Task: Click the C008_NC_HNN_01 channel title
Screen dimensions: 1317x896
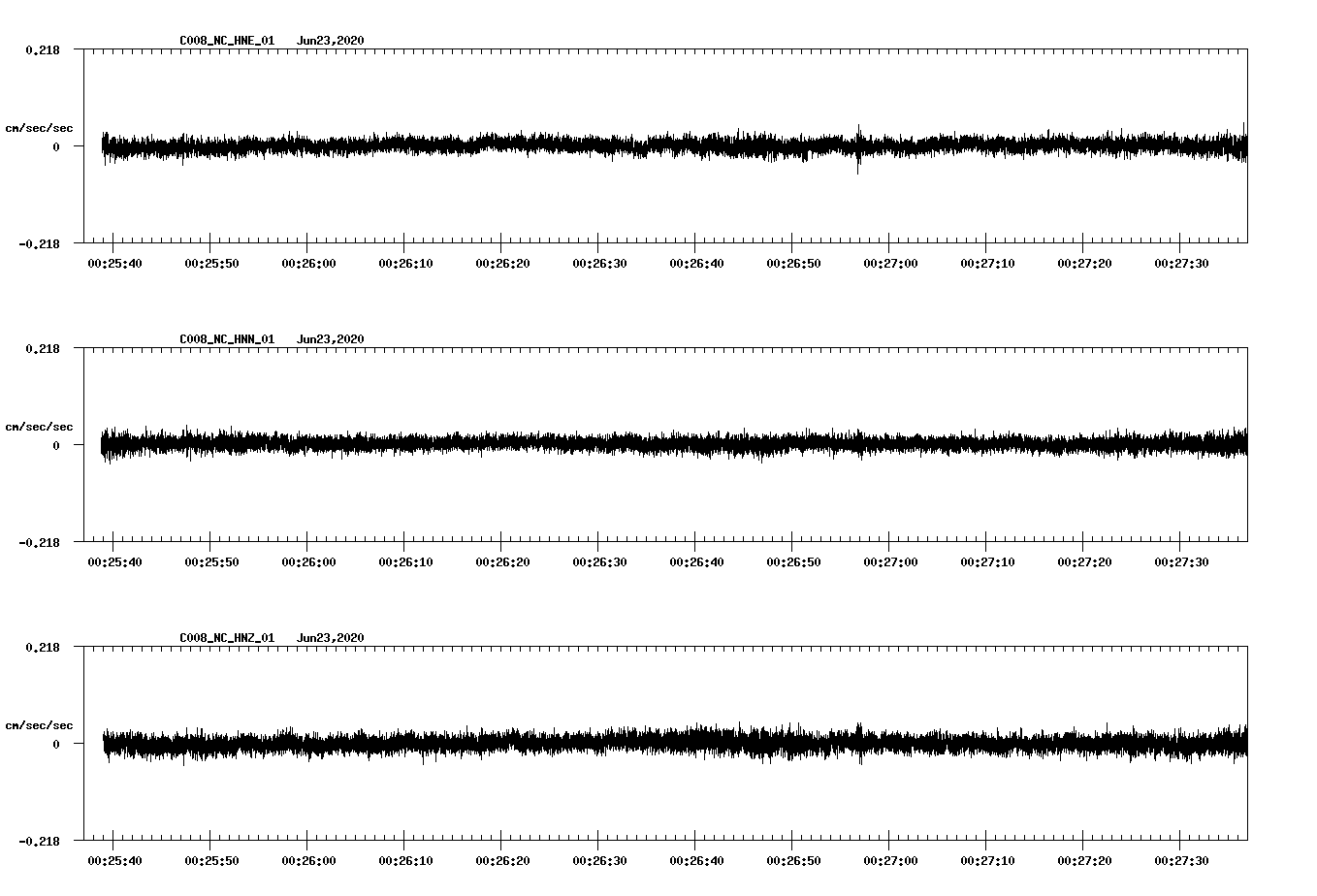Action: tap(227, 339)
